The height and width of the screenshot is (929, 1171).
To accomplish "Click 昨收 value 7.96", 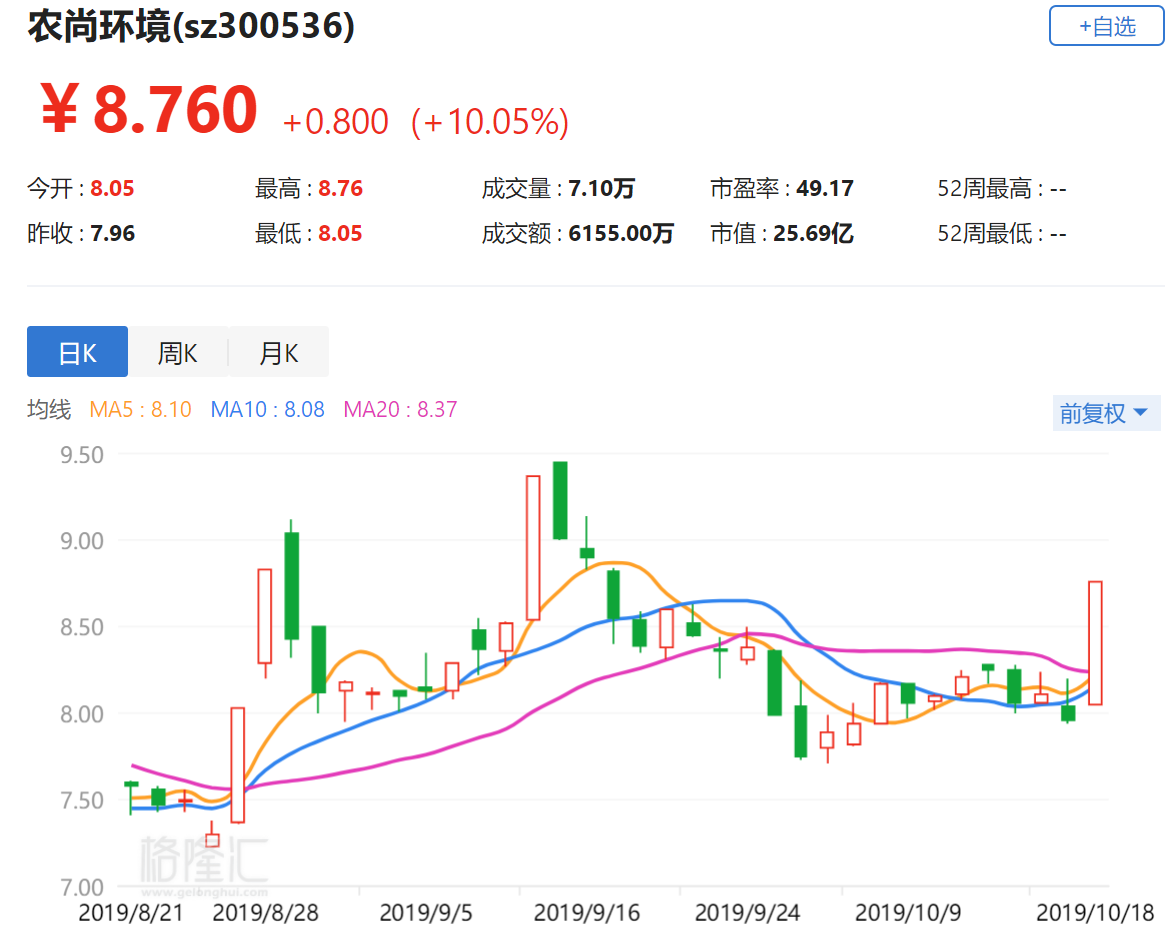I will pyautogui.click(x=113, y=234).
